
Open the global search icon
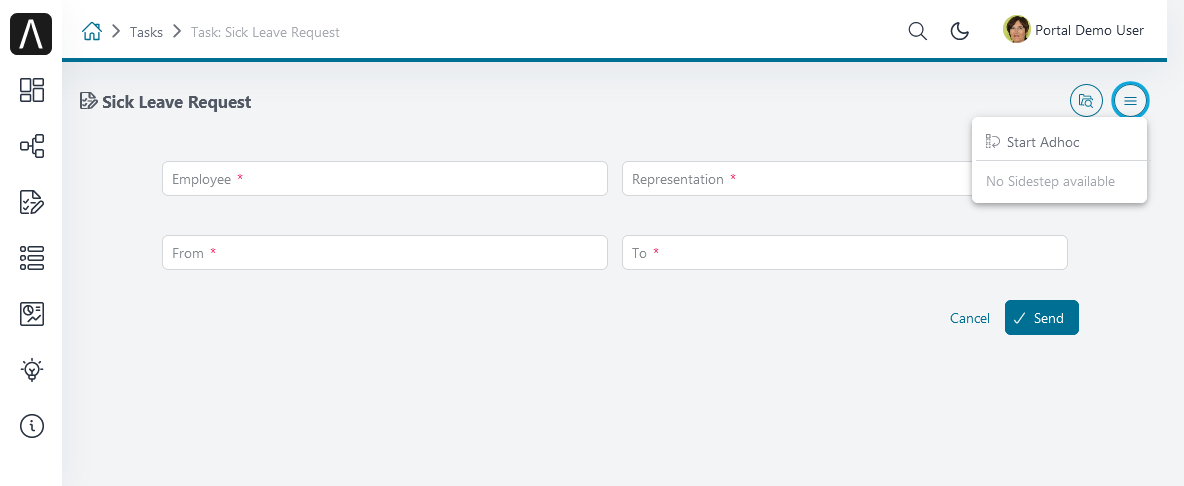point(917,31)
